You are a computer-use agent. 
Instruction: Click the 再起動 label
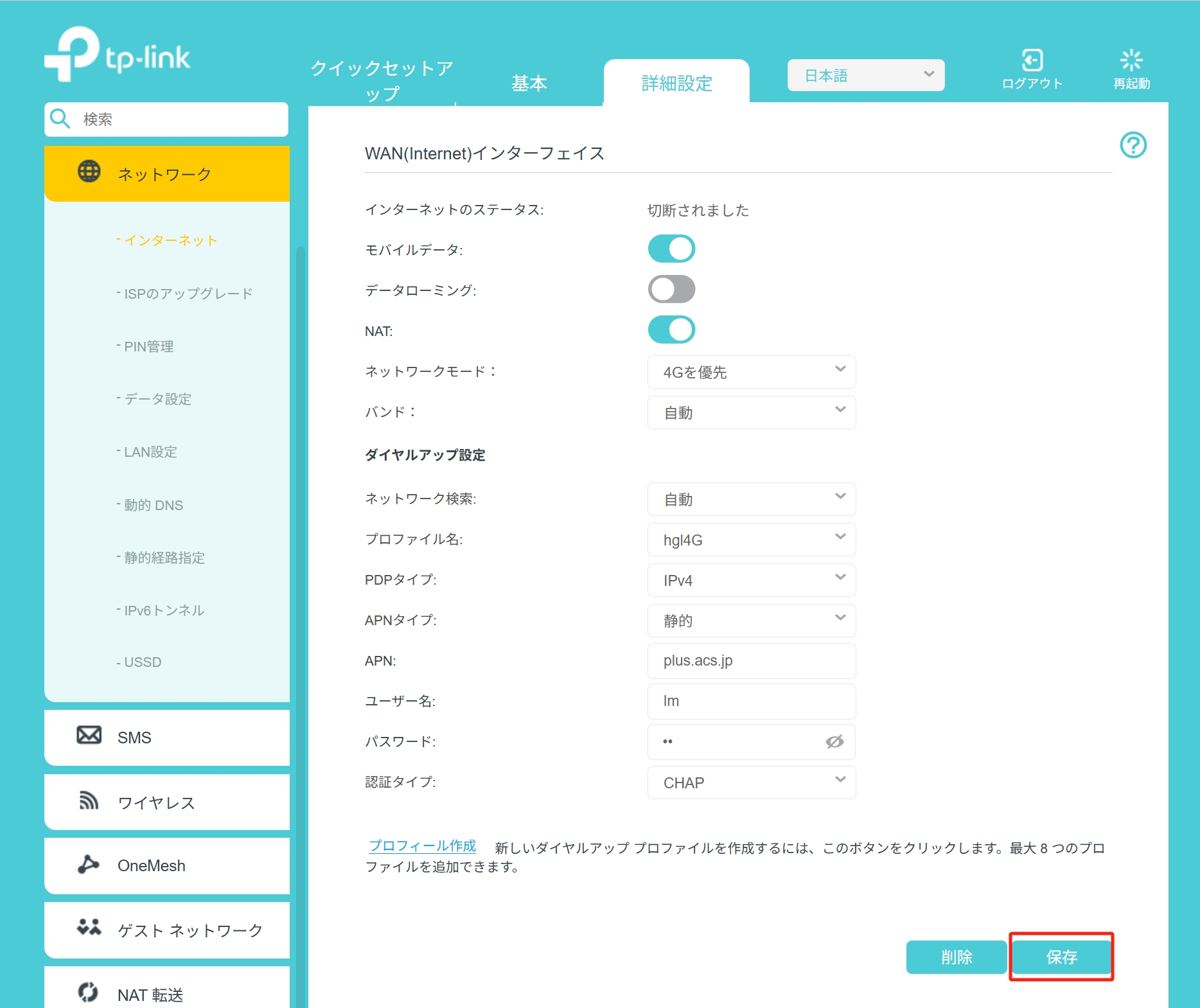[x=1131, y=84]
